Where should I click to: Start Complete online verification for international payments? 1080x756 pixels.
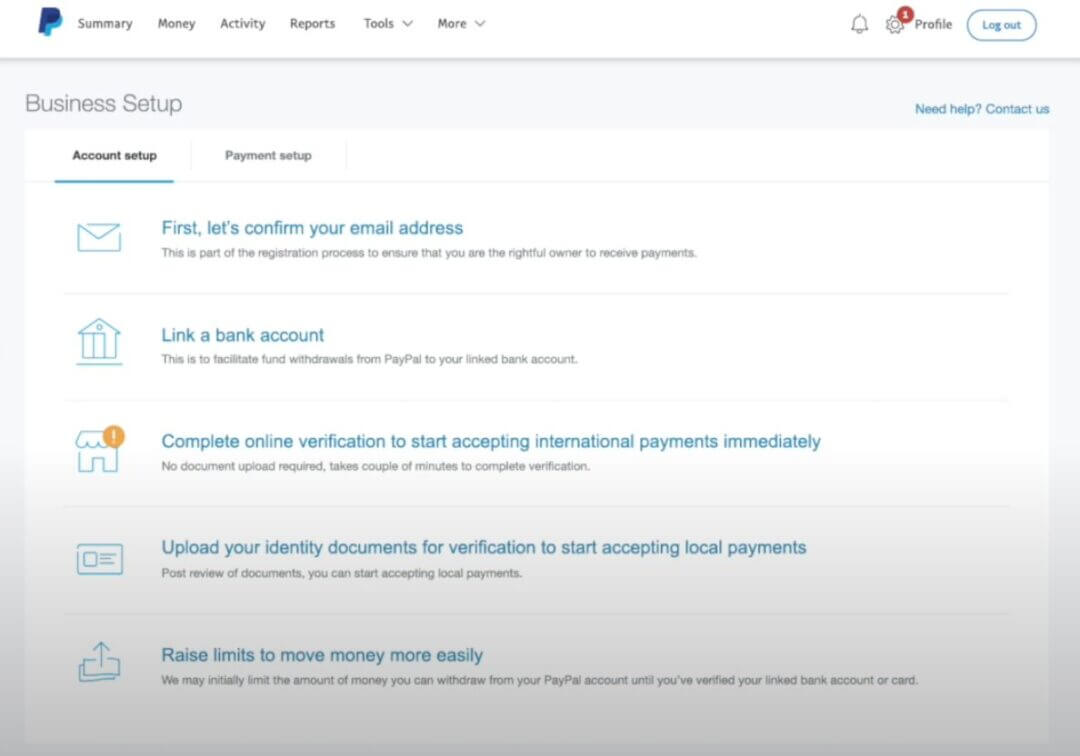pyautogui.click(x=490, y=441)
